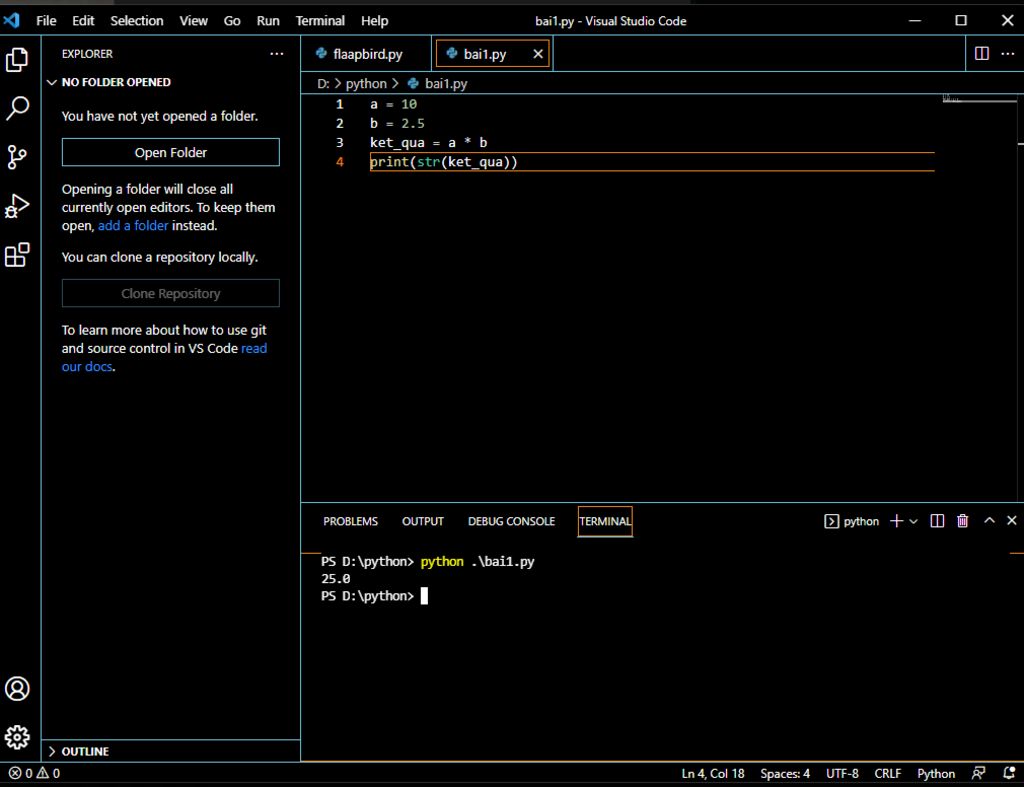Open the Run and Debug view
The width and height of the screenshot is (1024, 787).
(17, 206)
